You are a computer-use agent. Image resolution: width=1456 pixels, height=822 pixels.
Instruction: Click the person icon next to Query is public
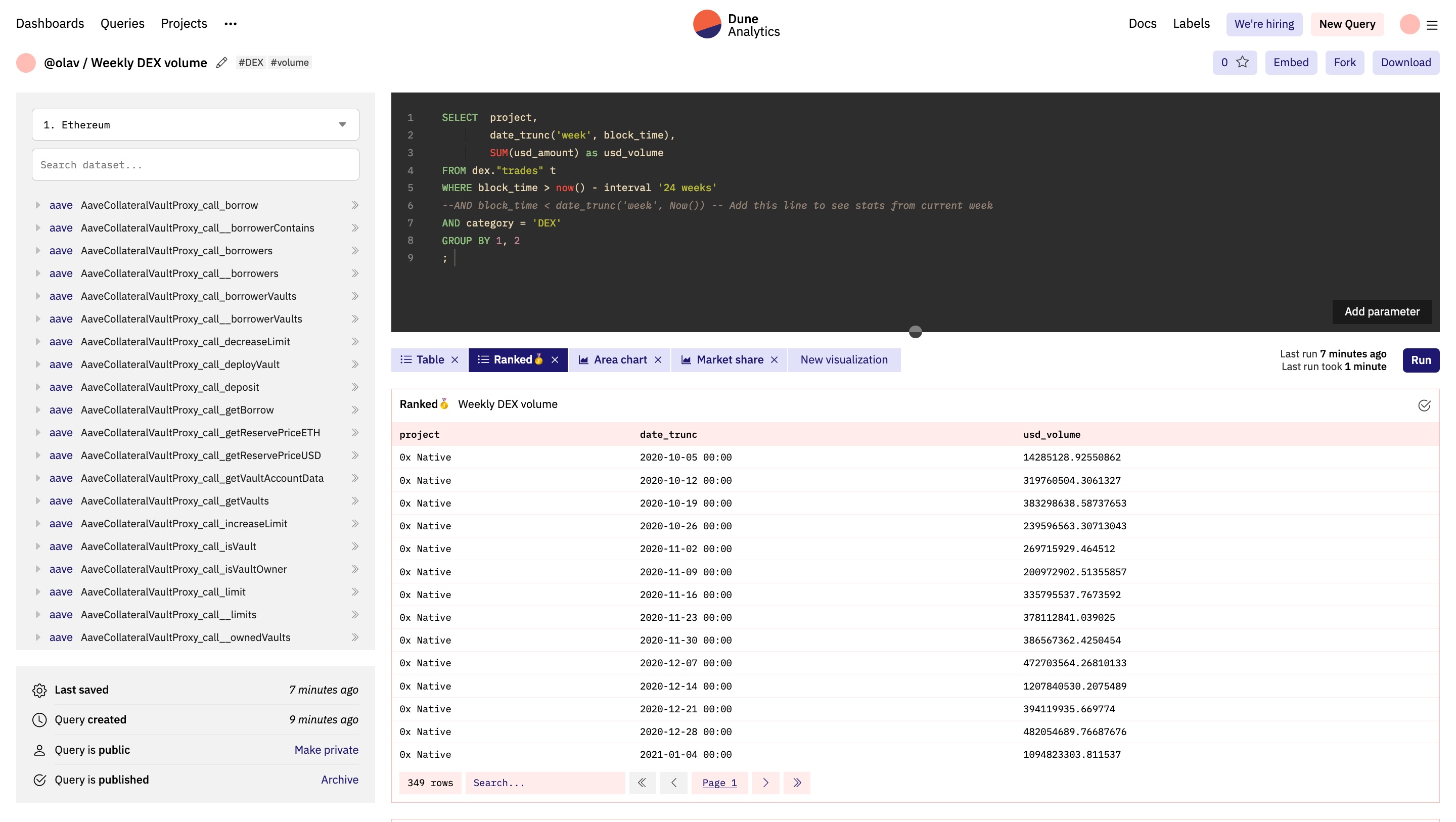tap(39, 750)
